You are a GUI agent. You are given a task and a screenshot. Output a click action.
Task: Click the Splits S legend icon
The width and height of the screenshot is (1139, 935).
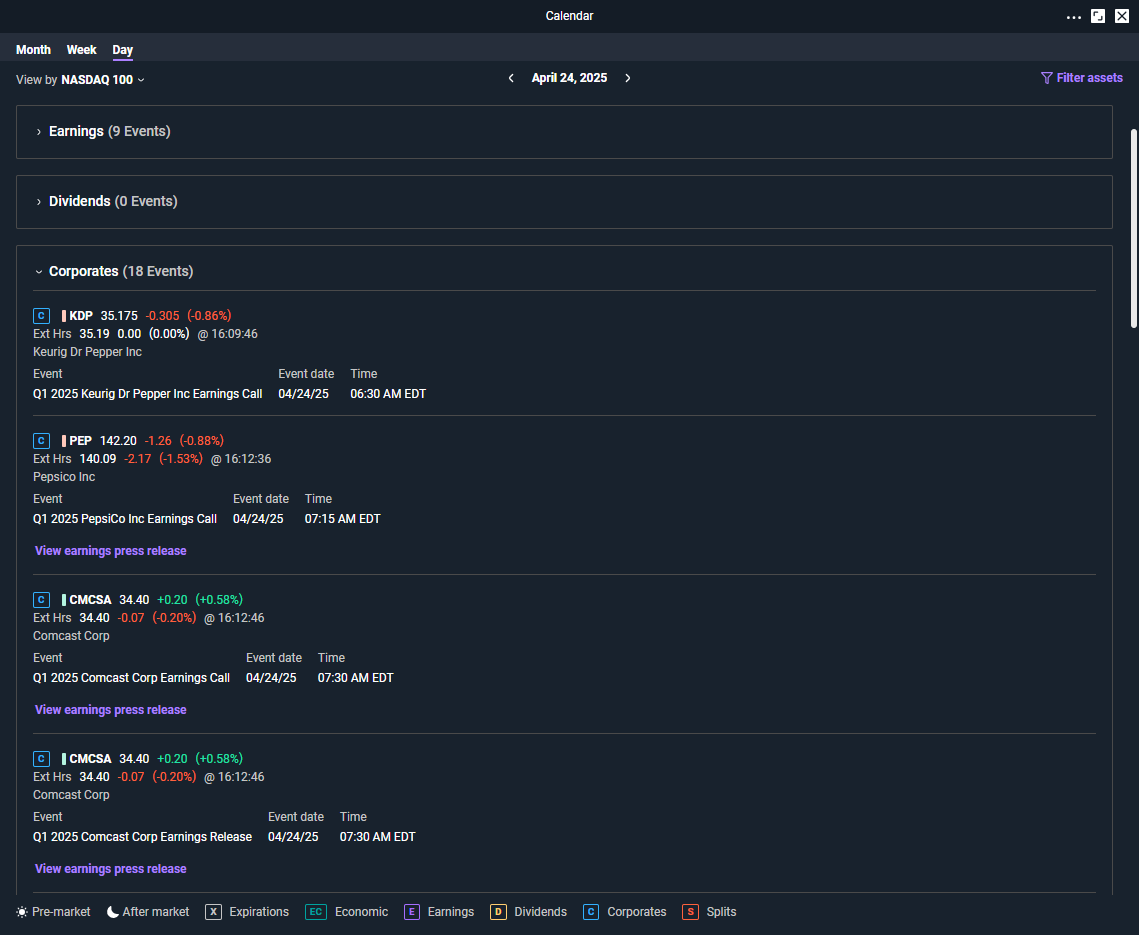690,912
